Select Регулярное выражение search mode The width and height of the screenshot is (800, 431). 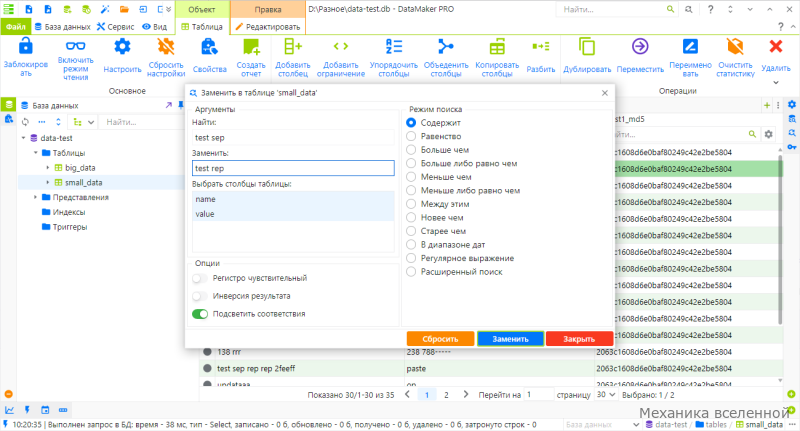click(x=411, y=258)
